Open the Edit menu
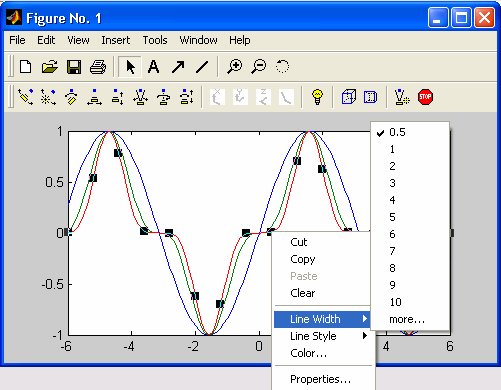 pos(46,40)
